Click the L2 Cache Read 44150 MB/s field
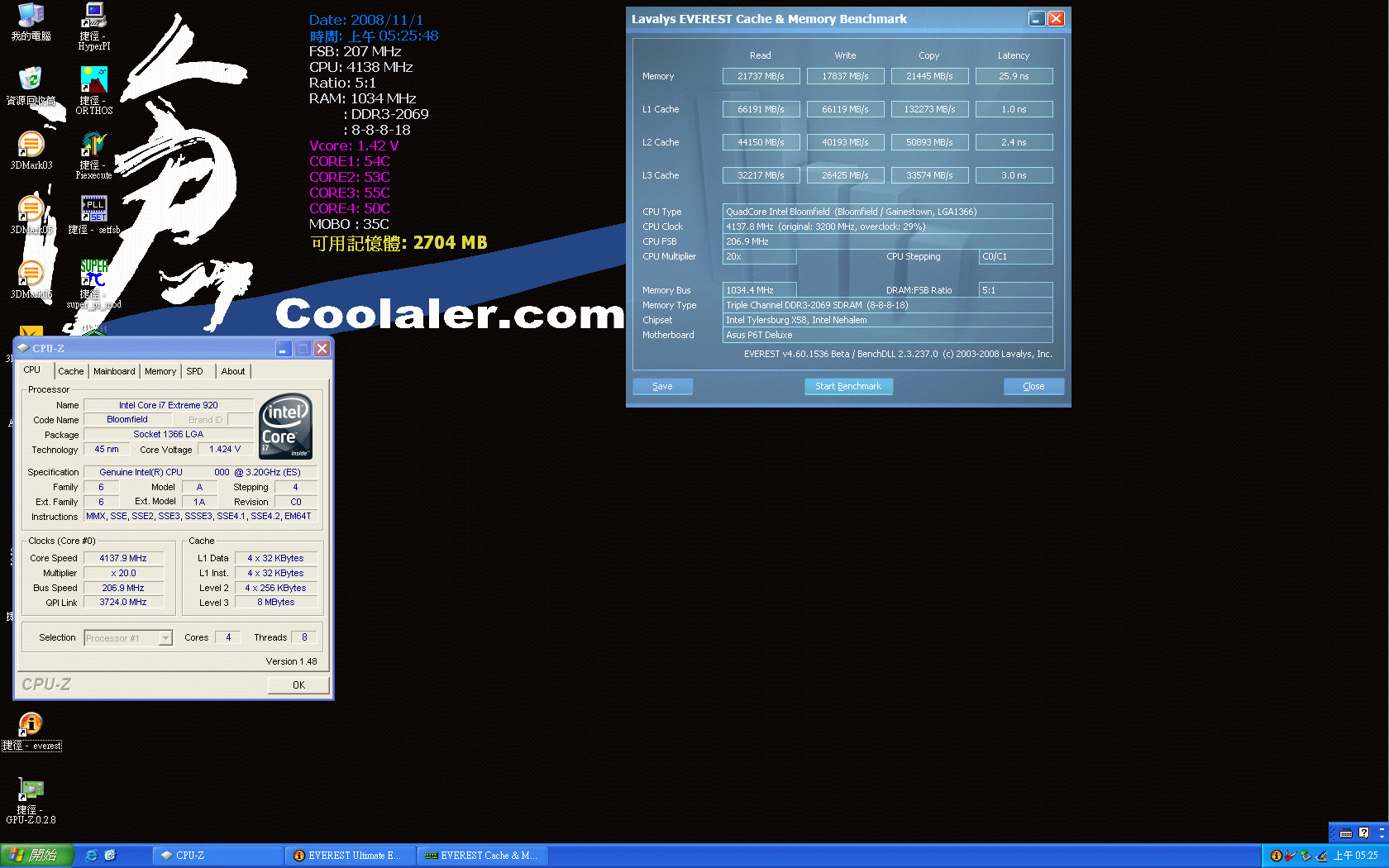The width and height of the screenshot is (1389, 868). [x=761, y=142]
